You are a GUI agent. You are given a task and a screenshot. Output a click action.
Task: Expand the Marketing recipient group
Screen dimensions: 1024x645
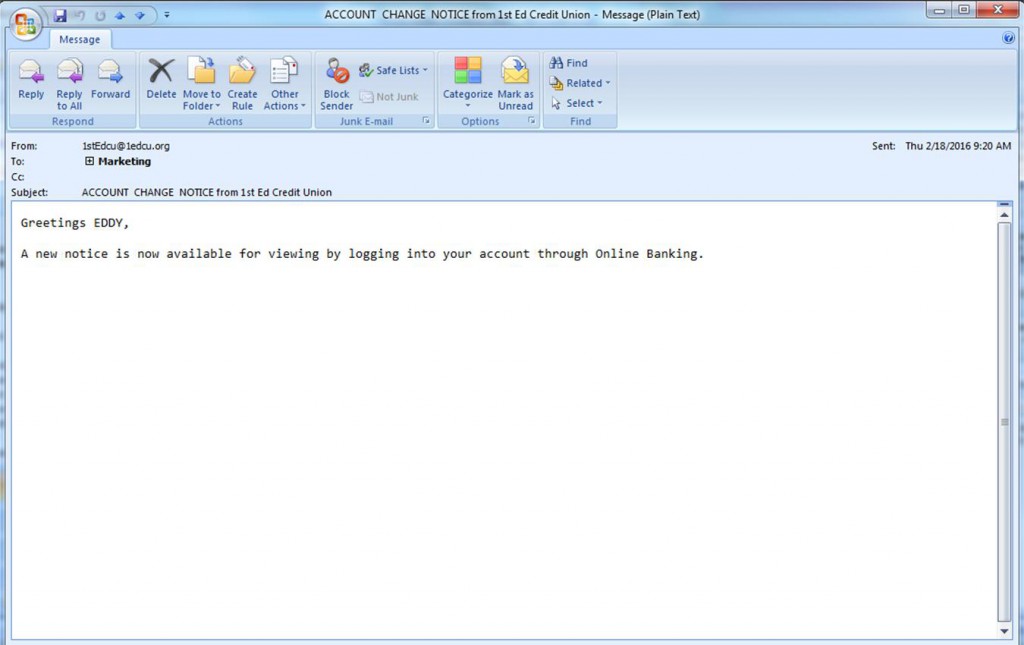pos(89,161)
